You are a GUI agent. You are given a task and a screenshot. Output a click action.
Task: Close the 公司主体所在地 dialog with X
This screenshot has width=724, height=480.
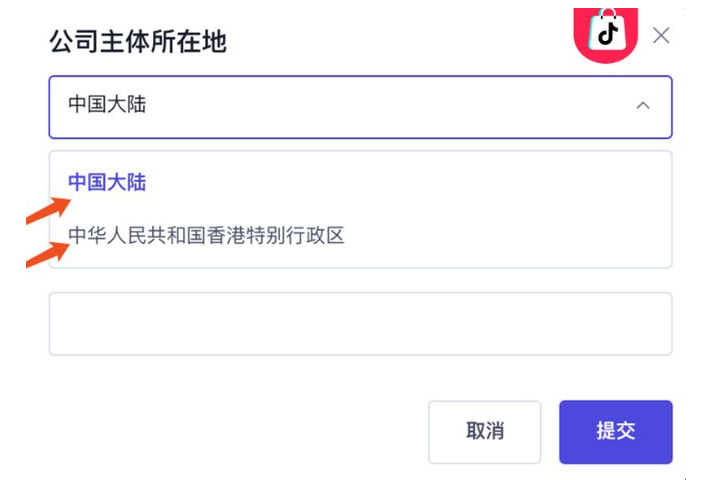[x=661, y=36]
